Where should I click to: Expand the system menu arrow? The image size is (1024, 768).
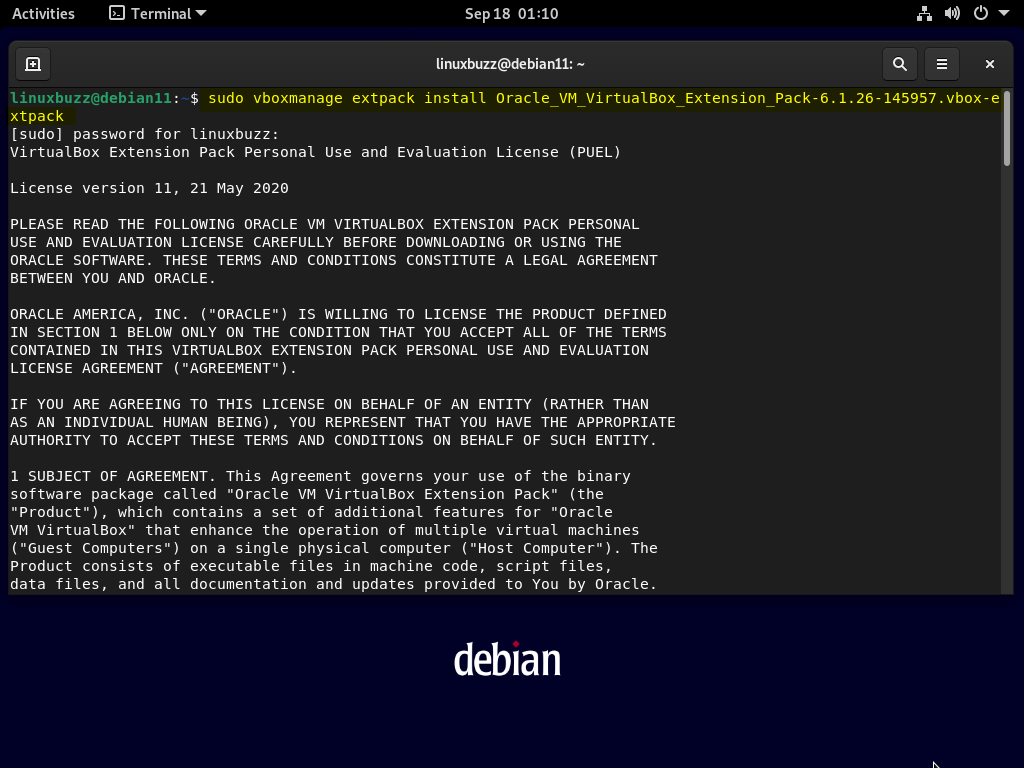(1004, 13)
